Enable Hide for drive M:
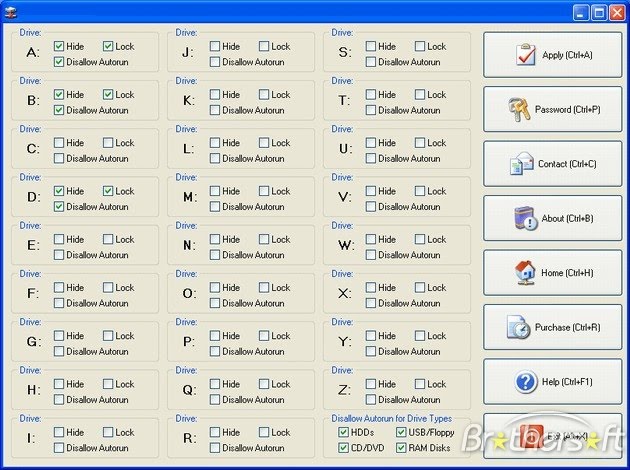630x470 pixels. pyautogui.click(x=215, y=191)
